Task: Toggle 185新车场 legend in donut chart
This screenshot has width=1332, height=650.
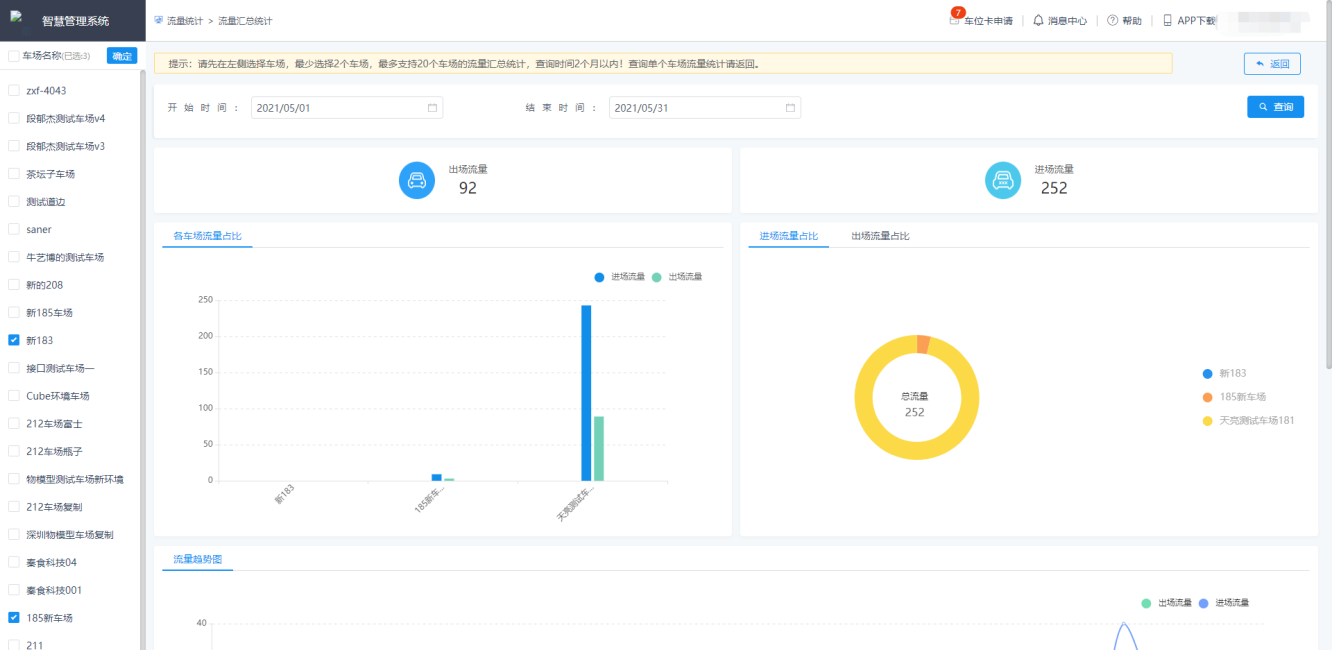Action: (1234, 397)
